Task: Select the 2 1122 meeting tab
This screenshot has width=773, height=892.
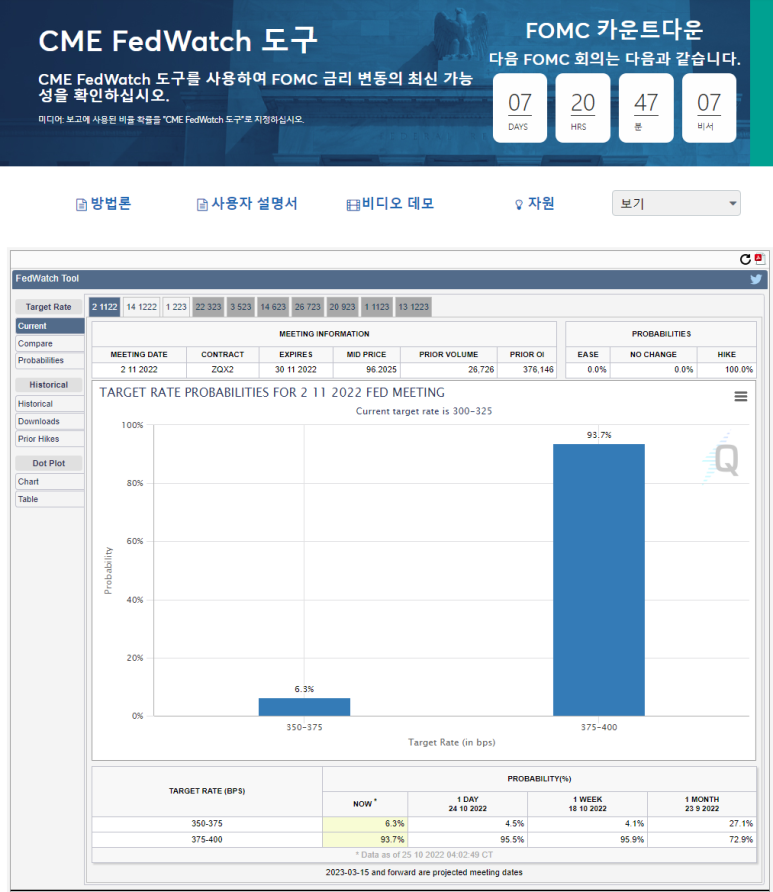Action: click(x=104, y=307)
